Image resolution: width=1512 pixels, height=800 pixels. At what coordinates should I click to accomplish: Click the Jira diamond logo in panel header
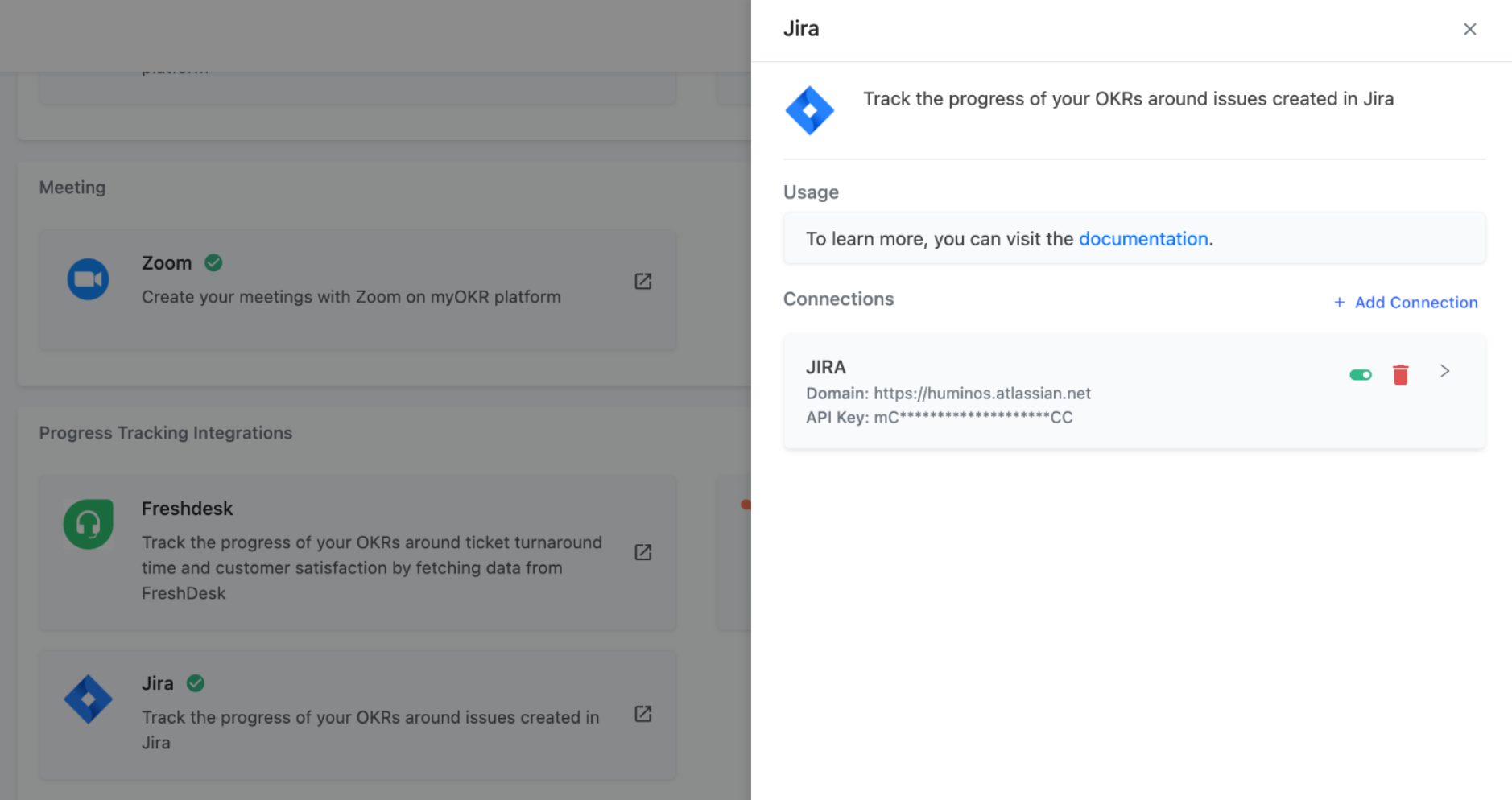click(x=810, y=110)
